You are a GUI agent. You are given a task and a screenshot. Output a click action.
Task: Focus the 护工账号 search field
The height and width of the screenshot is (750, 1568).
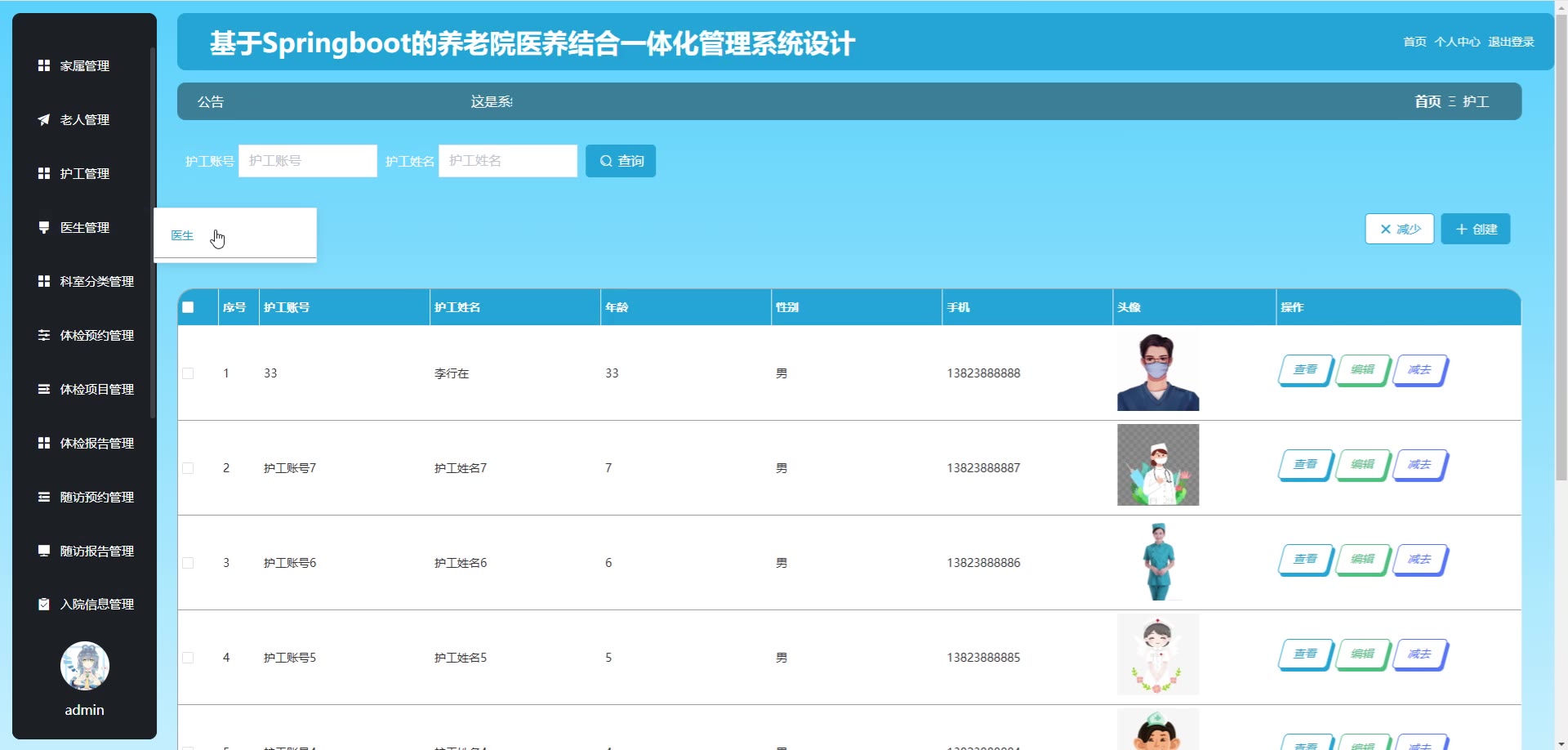point(308,161)
